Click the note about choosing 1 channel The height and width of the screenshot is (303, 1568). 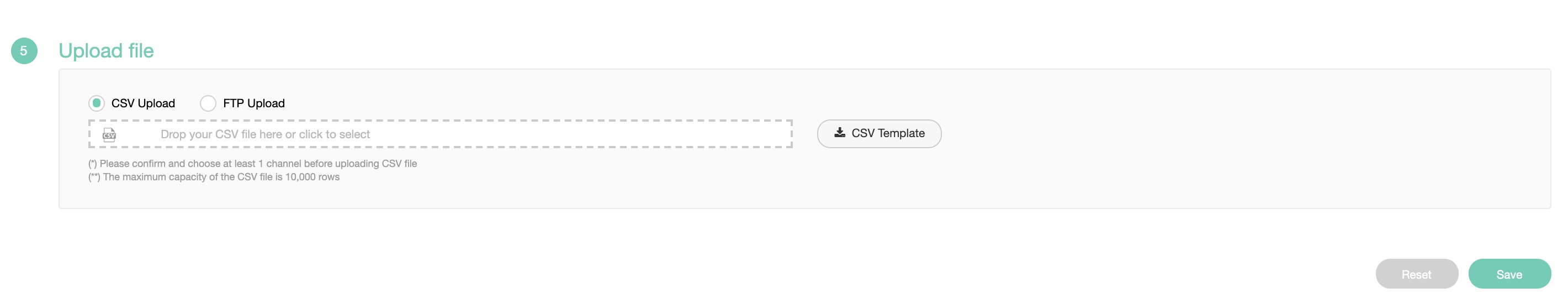[x=253, y=164]
